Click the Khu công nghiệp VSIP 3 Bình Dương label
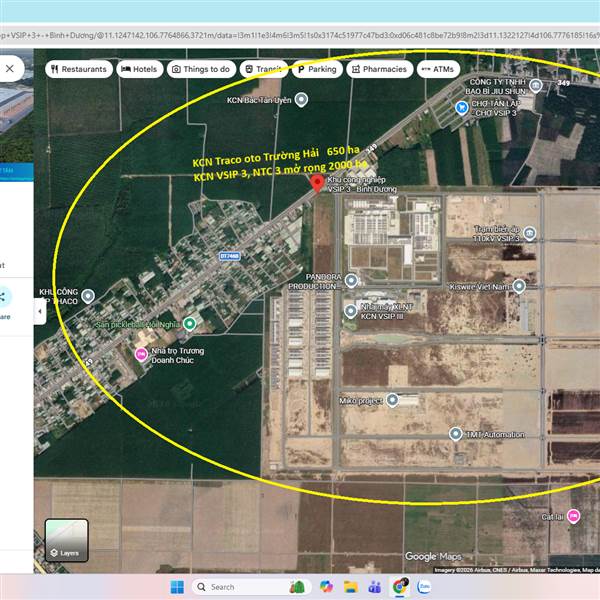This screenshot has height=600, width=600. coord(362,184)
